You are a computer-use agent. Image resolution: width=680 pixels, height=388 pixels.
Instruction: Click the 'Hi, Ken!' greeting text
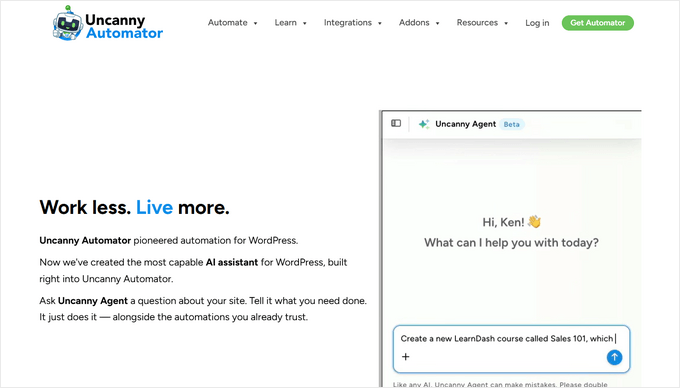[503, 222]
